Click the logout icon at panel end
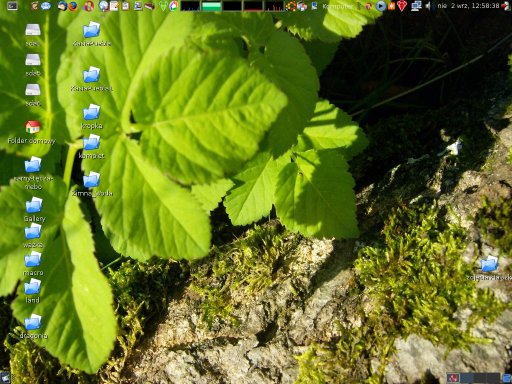This screenshot has width=512, height=384. (506, 6)
